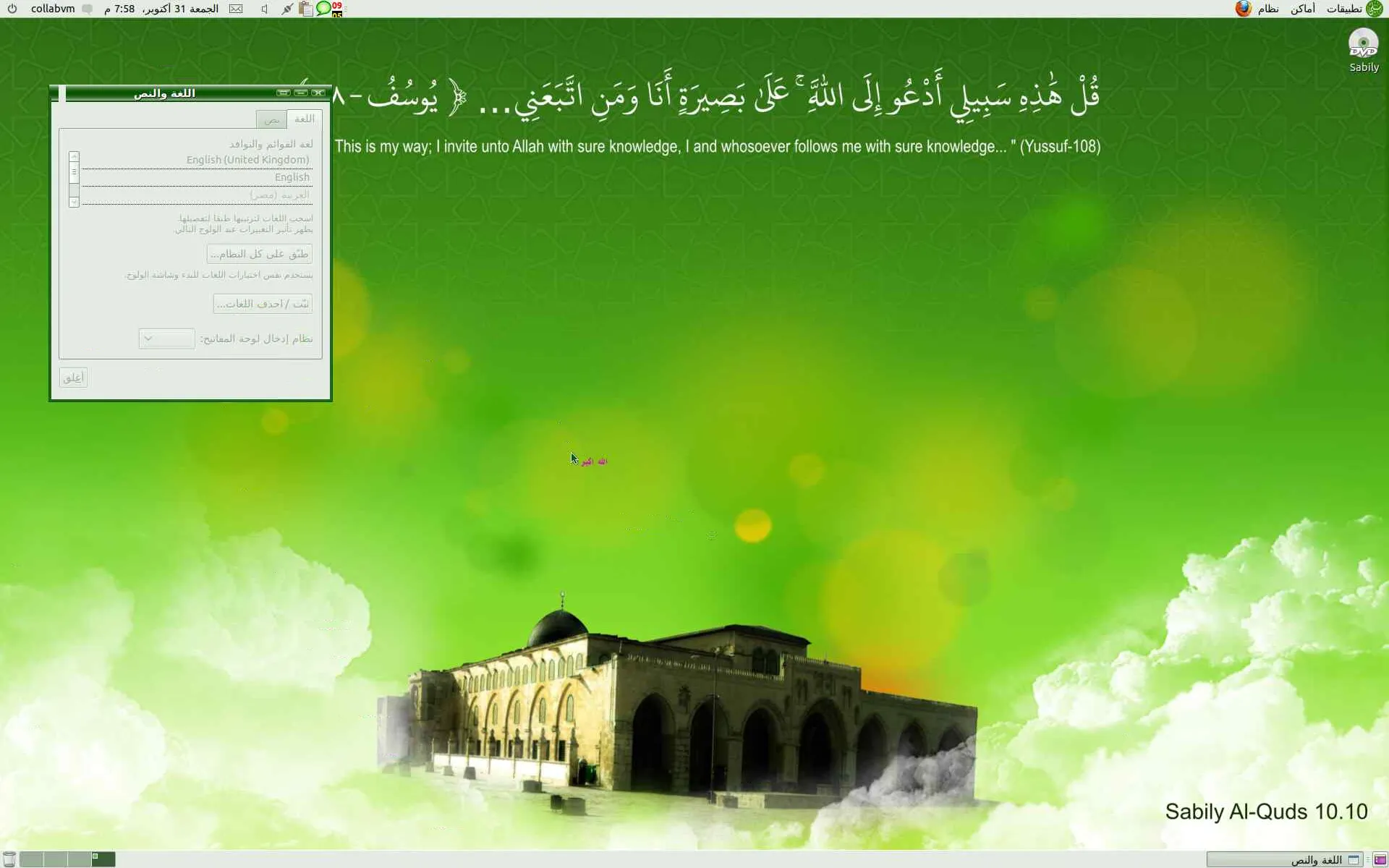
Task: Open the نظام (System) menu
Action: point(1267,9)
